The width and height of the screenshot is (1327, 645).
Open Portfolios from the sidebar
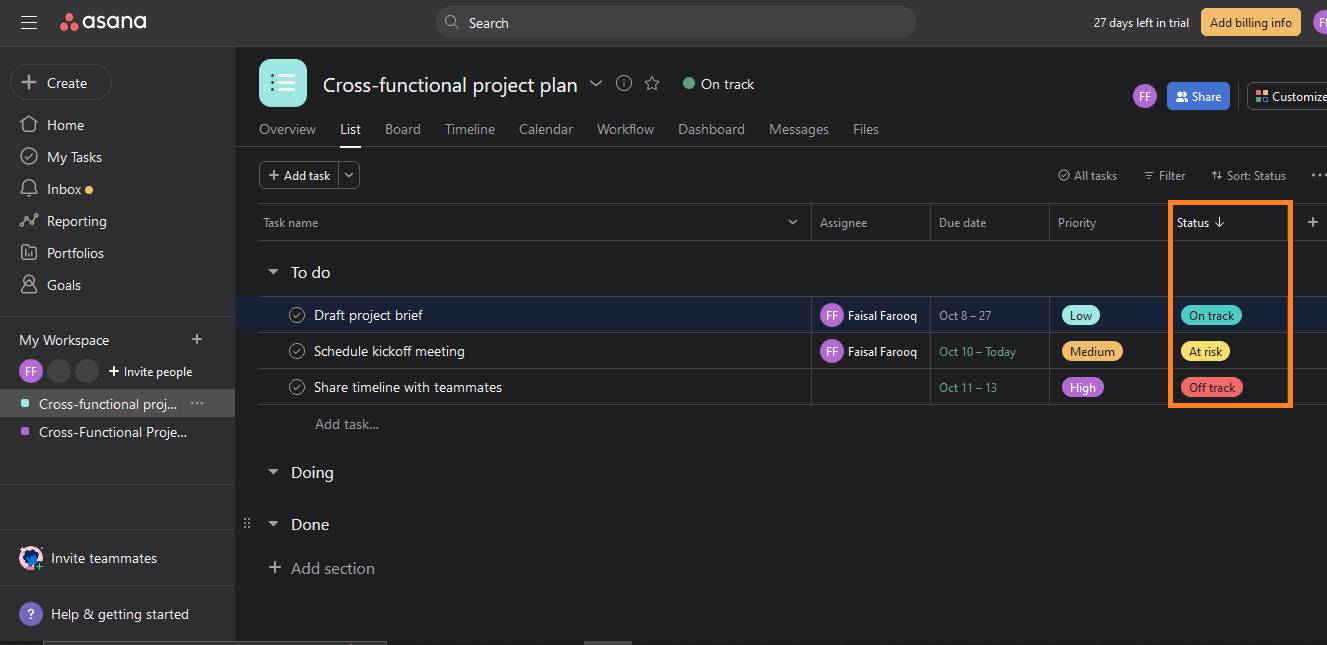pos(74,252)
